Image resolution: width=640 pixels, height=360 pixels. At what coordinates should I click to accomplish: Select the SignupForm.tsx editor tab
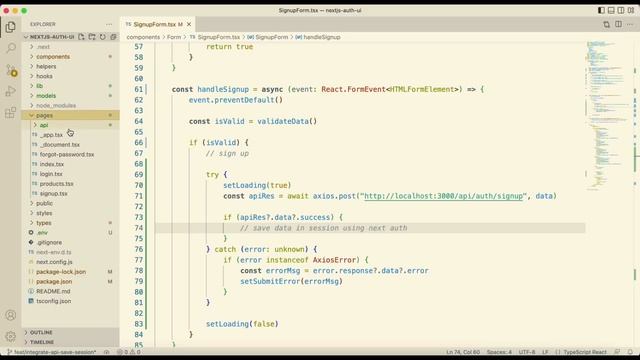click(x=158, y=24)
